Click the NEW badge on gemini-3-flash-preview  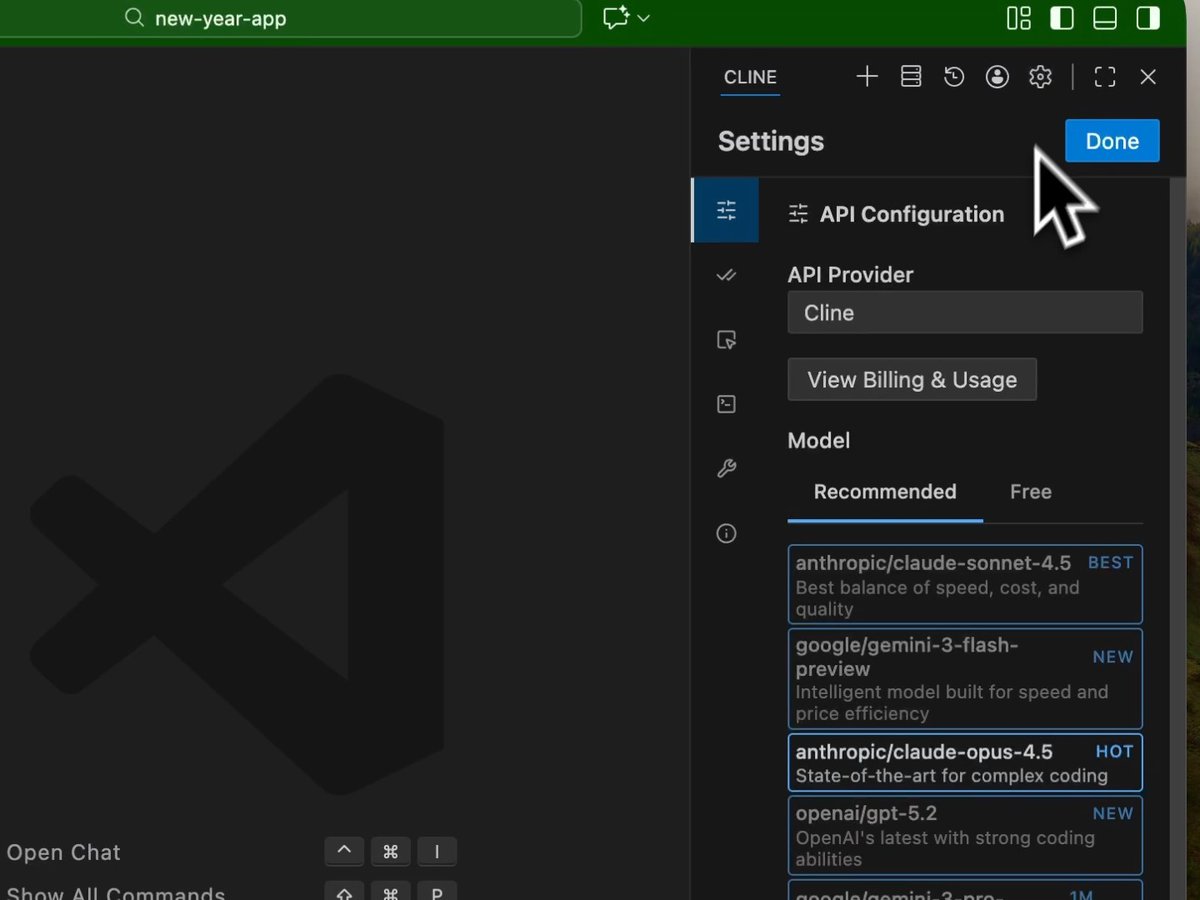1113,657
